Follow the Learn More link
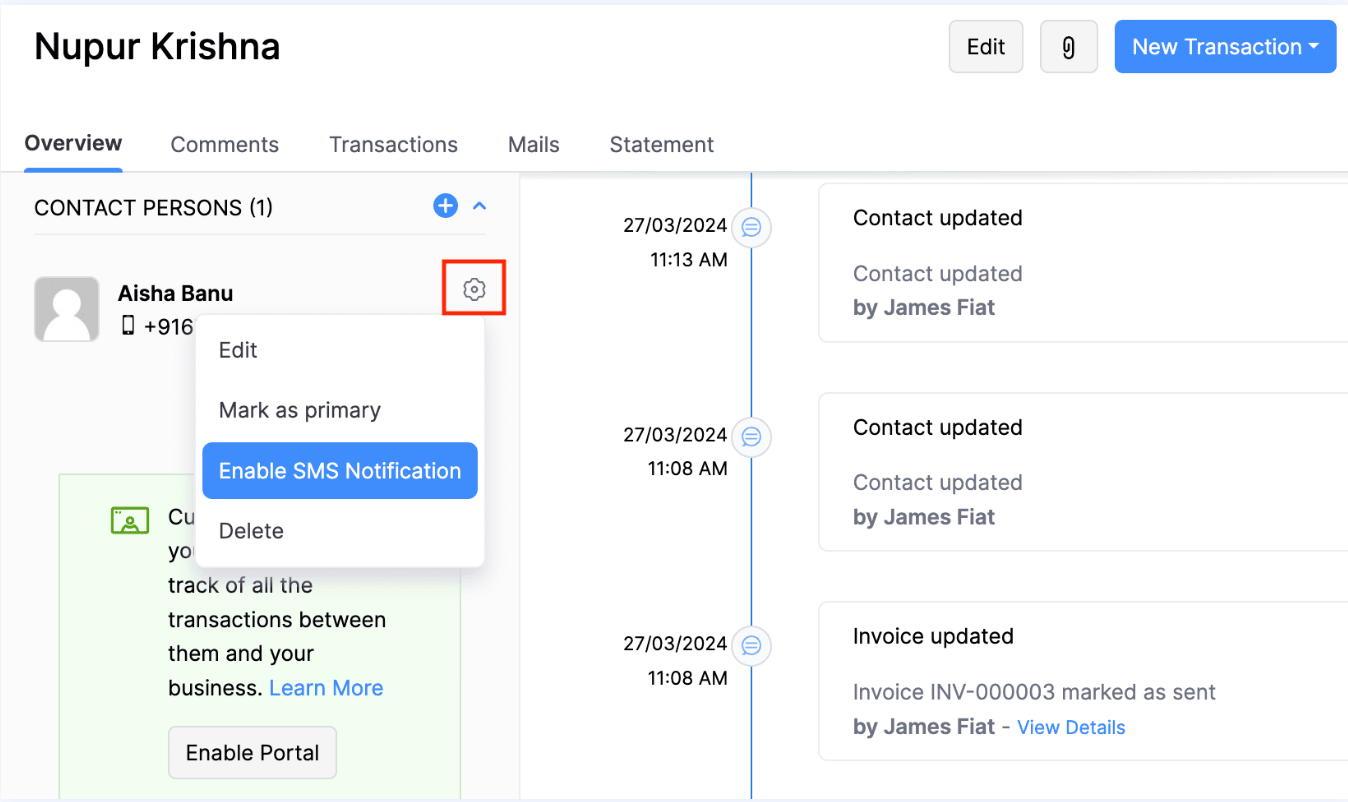The width and height of the screenshot is (1348, 802). click(x=326, y=687)
